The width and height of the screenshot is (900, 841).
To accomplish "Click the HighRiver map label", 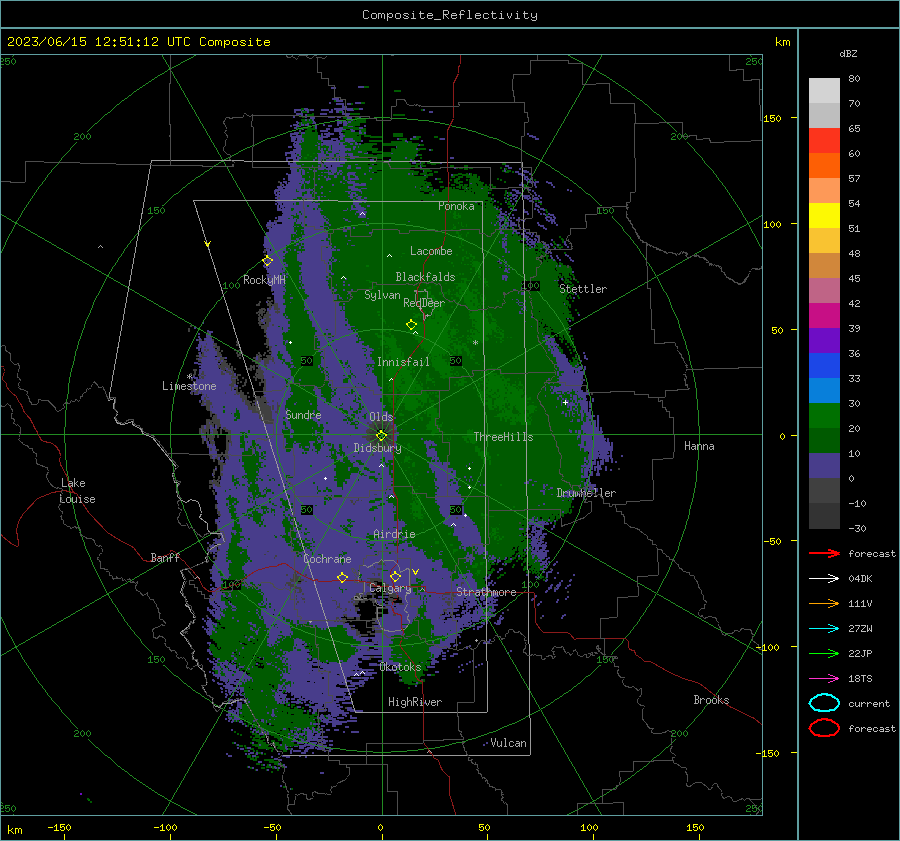I will pos(415,702).
